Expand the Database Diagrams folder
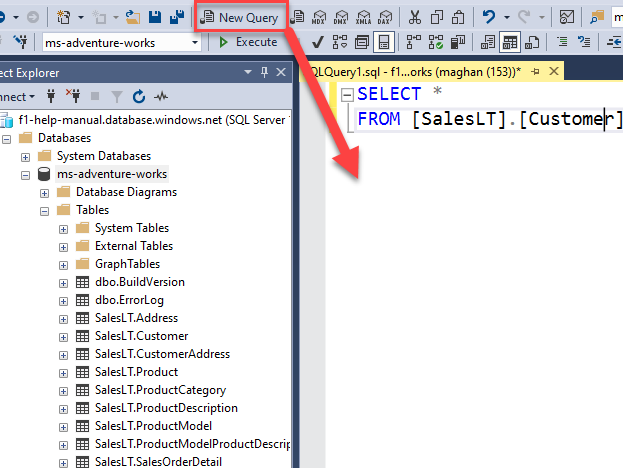 [44, 193]
